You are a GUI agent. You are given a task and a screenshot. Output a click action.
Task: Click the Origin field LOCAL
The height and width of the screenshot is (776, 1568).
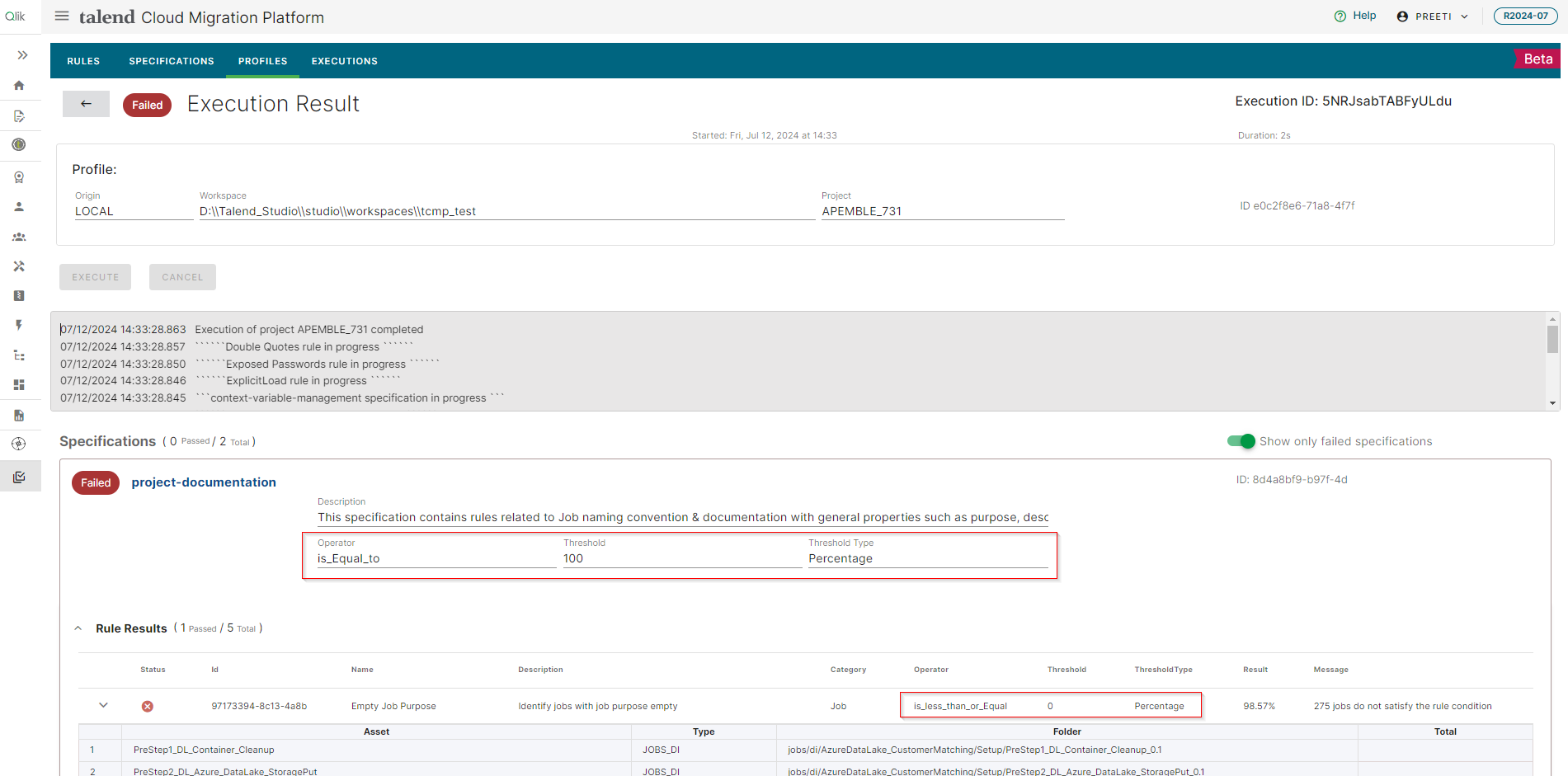point(134,211)
